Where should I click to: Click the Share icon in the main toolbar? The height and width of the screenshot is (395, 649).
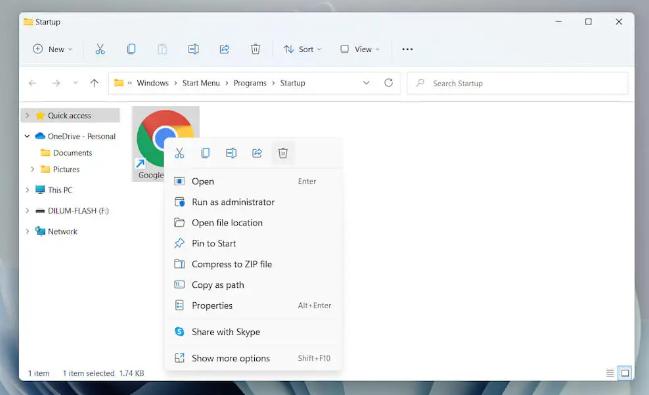[224, 49]
